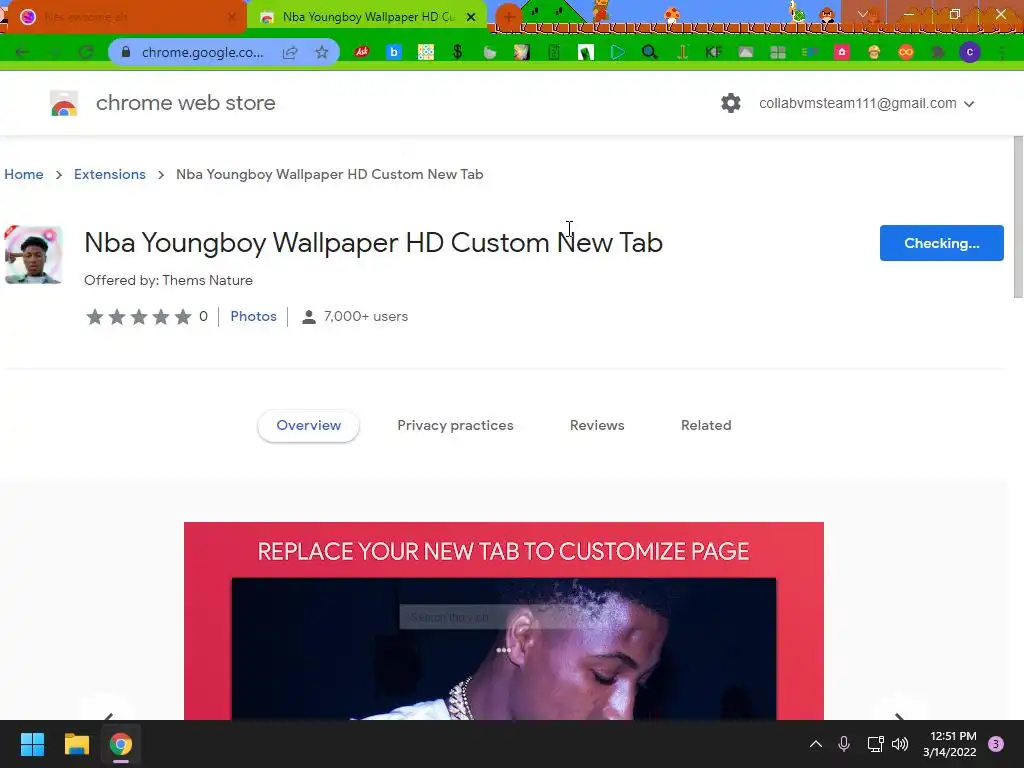Open the four-squares grid extension icon
Image resolution: width=1024 pixels, height=768 pixels.
pyautogui.click(x=777, y=52)
